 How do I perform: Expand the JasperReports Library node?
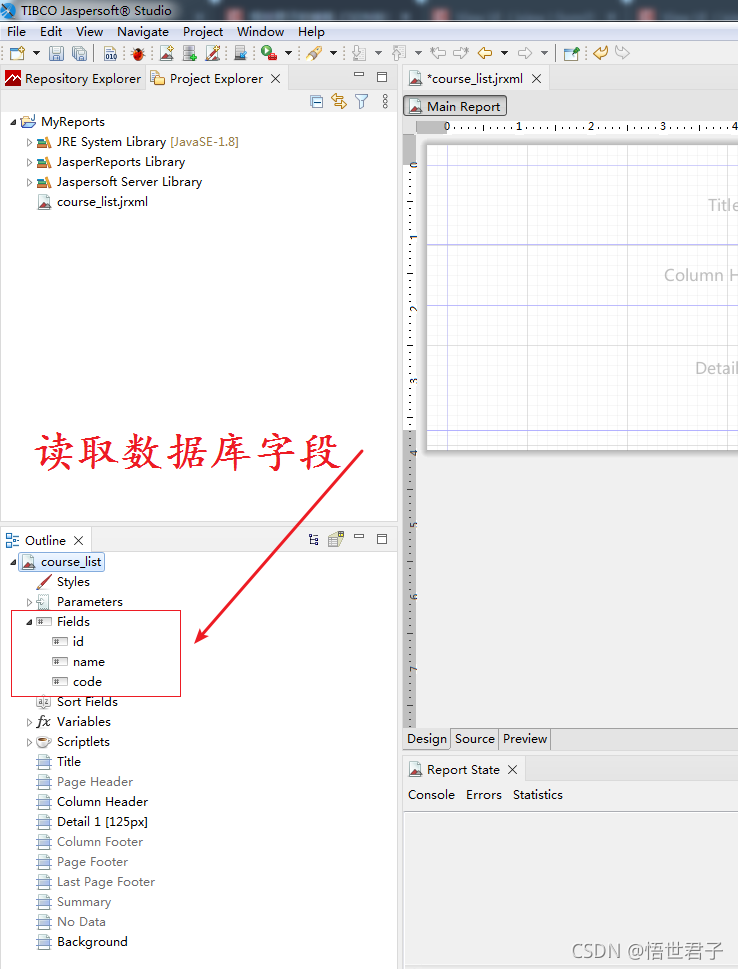(x=29, y=162)
